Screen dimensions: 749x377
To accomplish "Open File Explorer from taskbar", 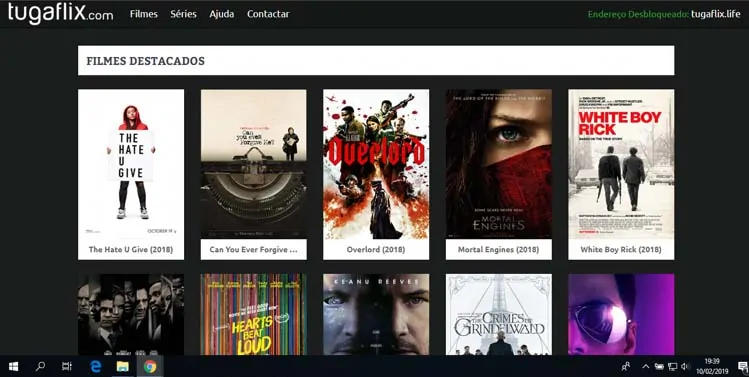I will tap(123, 366).
